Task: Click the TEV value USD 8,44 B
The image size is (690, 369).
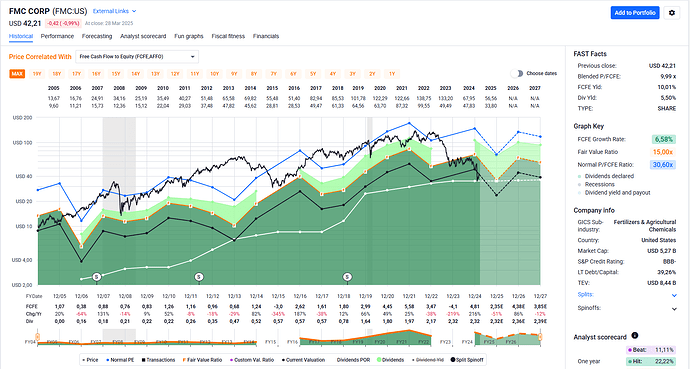Action: click(661, 283)
